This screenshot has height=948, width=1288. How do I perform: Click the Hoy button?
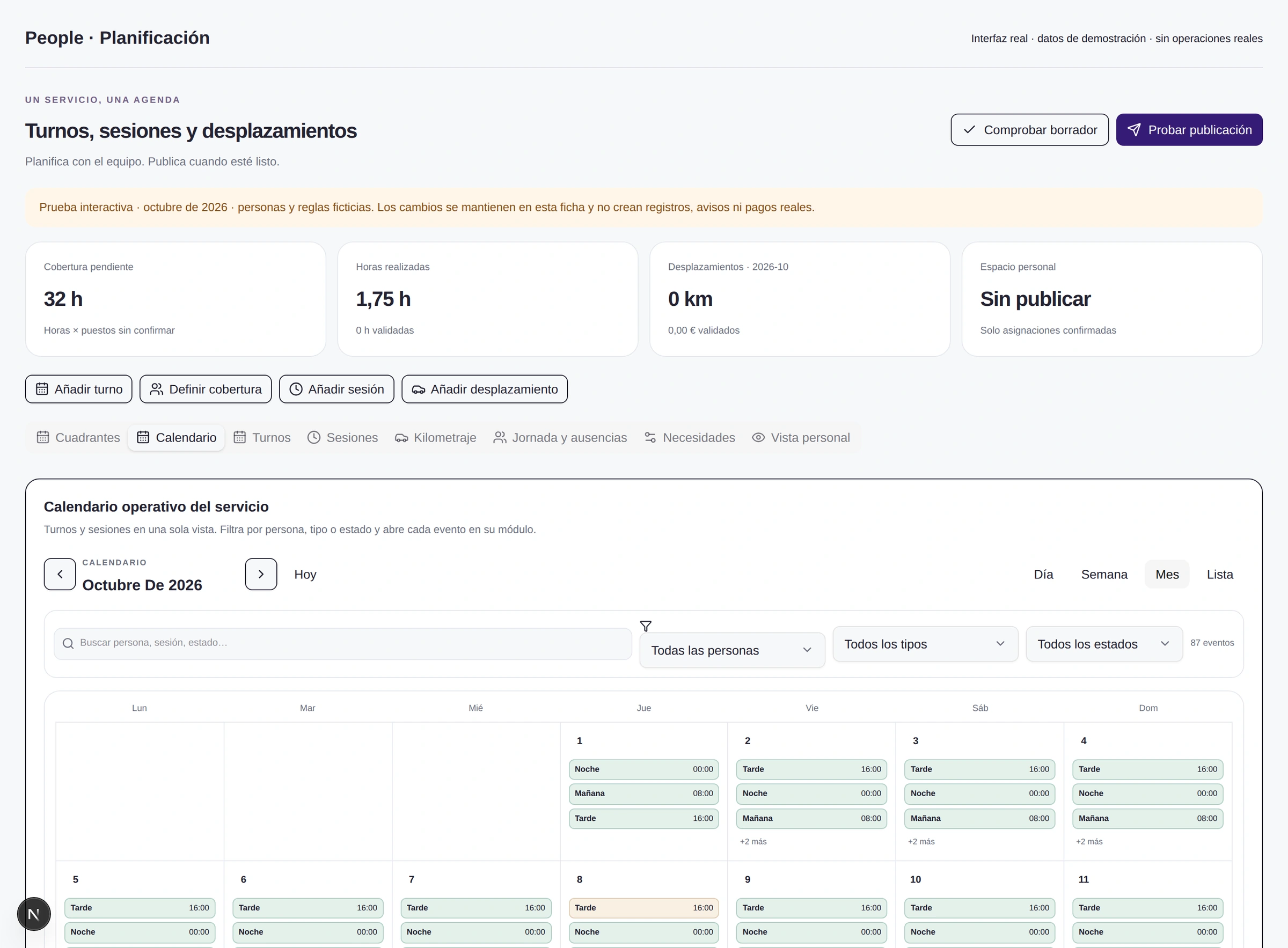coord(305,575)
